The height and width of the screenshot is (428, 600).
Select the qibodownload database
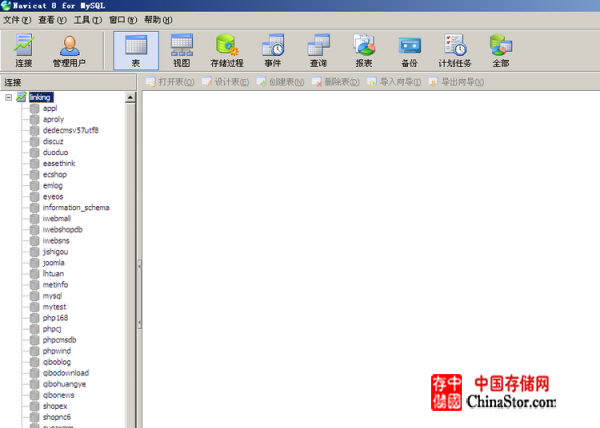tap(66, 373)
